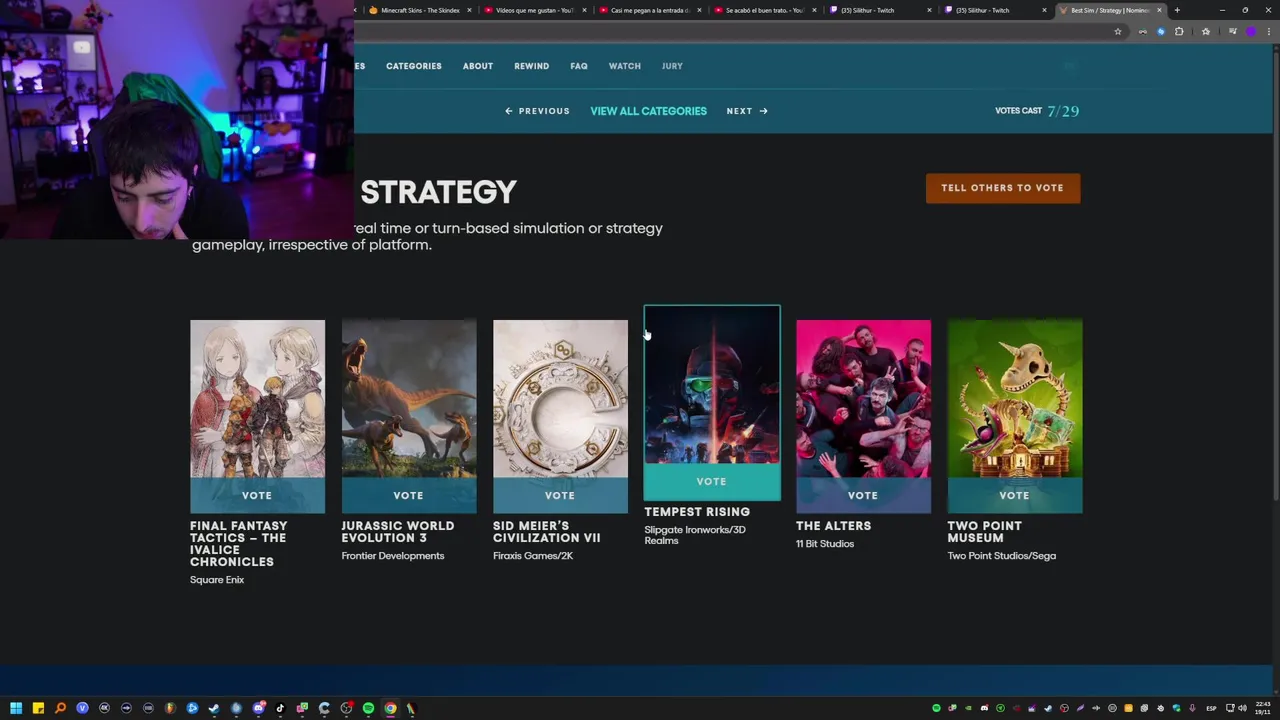Open the yellow Sticky Notes taskbar icon
This screenshot has width=1280, height=720.
point(38,708)
